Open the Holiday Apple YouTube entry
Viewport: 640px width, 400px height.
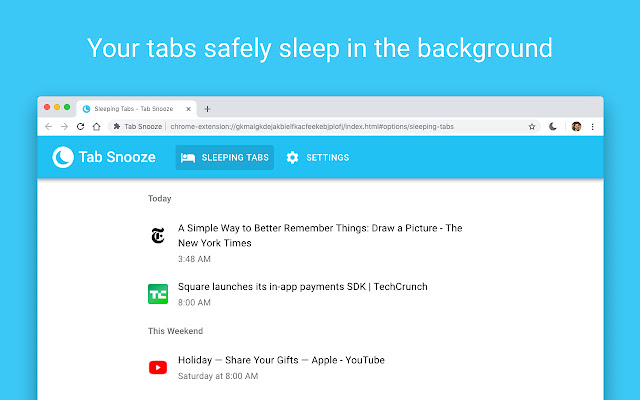pos(281,360)
